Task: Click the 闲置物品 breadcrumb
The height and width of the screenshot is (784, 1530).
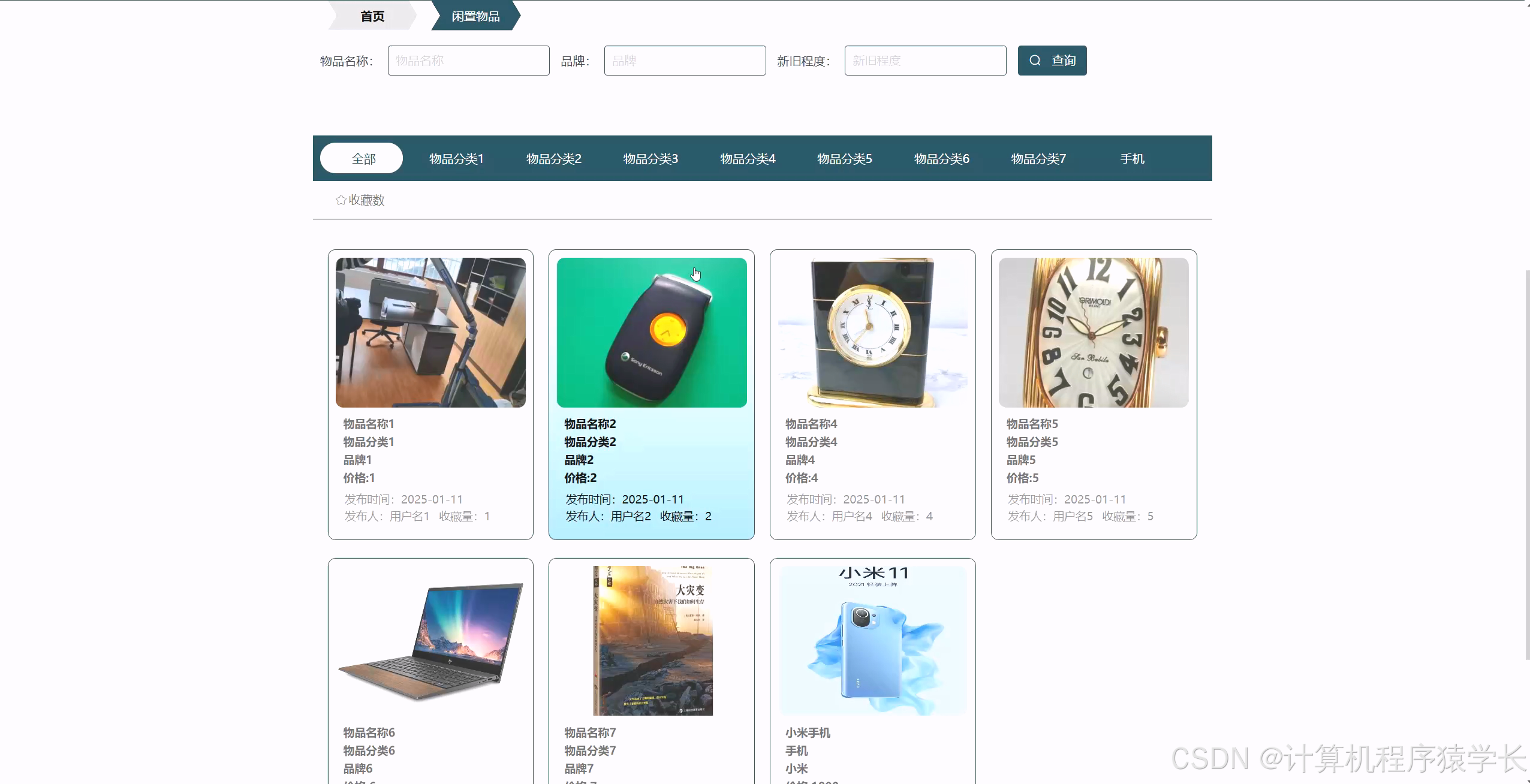Action: (475, 16)
